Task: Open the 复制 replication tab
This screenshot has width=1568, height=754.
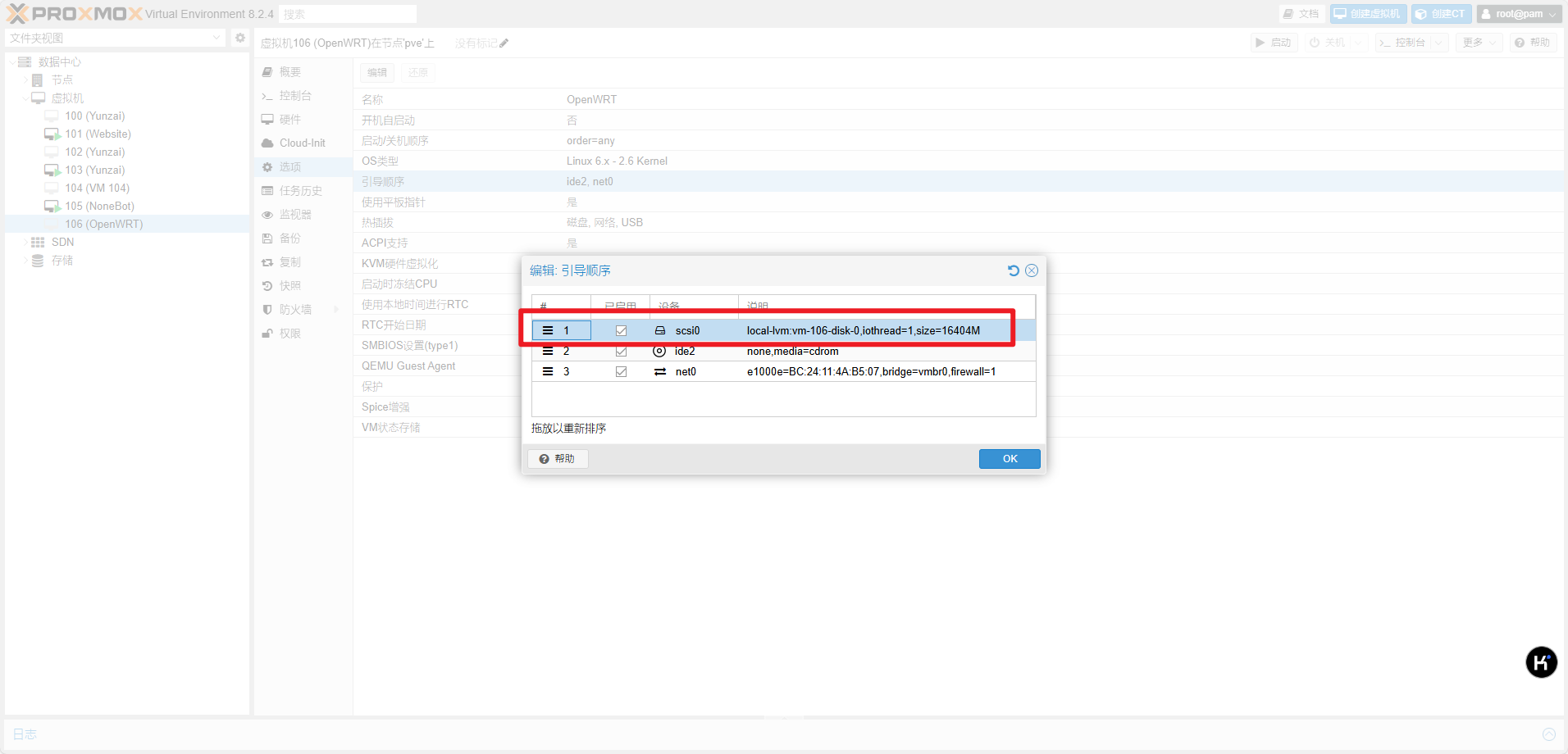Action: point(303,262)
